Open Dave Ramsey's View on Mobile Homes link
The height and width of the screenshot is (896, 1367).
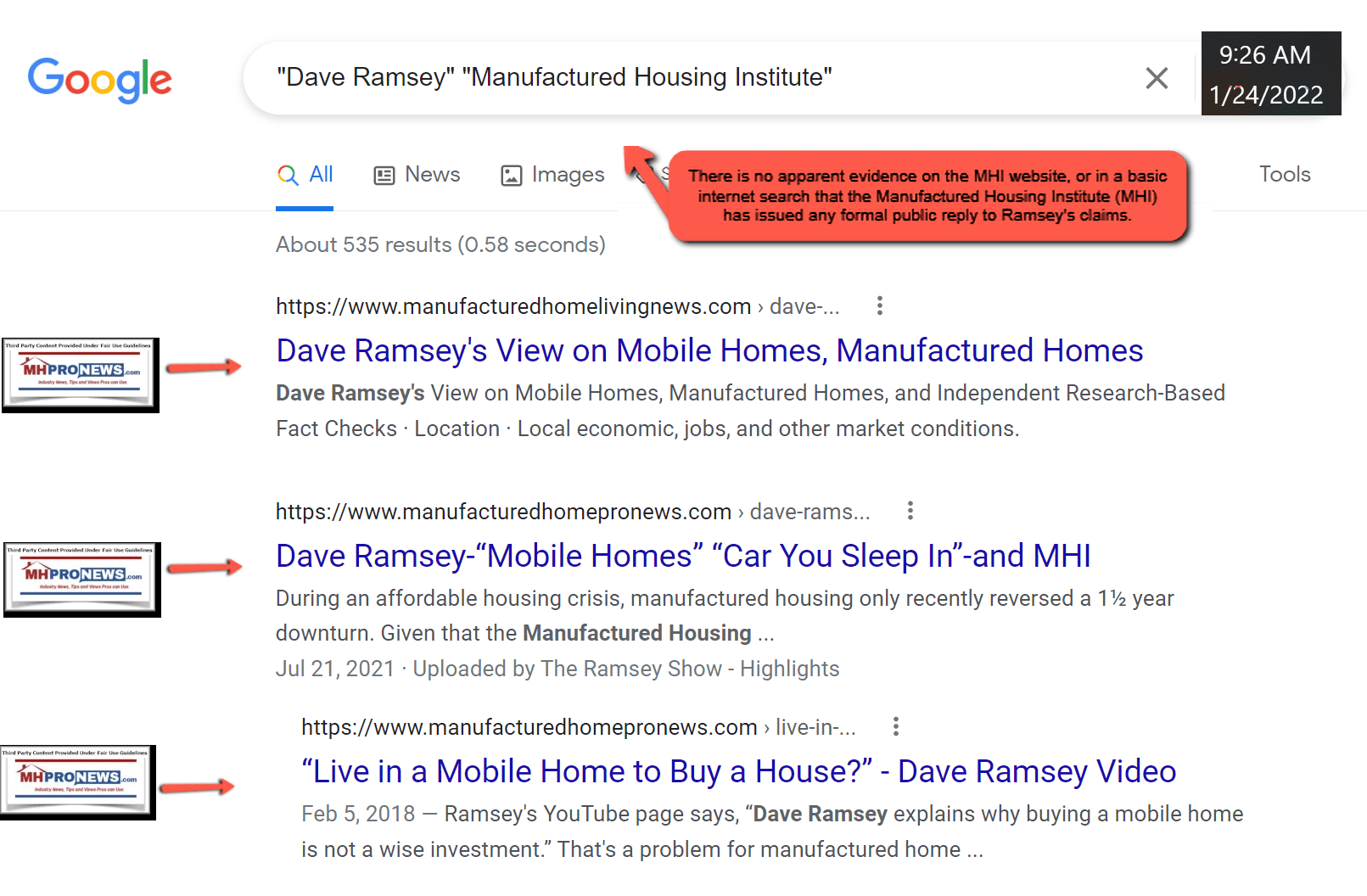click(709, 350)
